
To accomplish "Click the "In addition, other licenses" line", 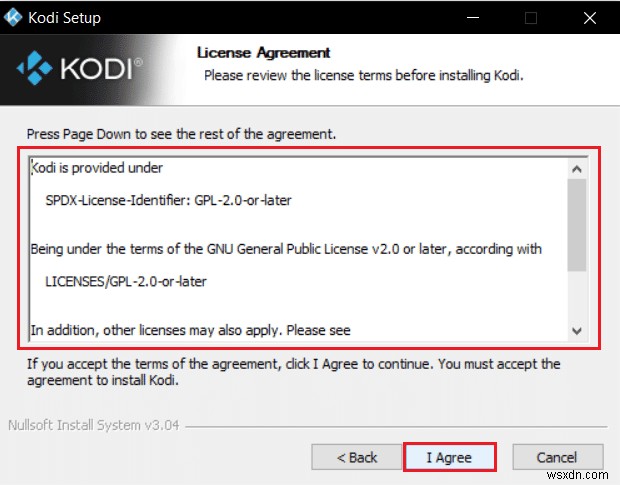I will tap(190, 329).
